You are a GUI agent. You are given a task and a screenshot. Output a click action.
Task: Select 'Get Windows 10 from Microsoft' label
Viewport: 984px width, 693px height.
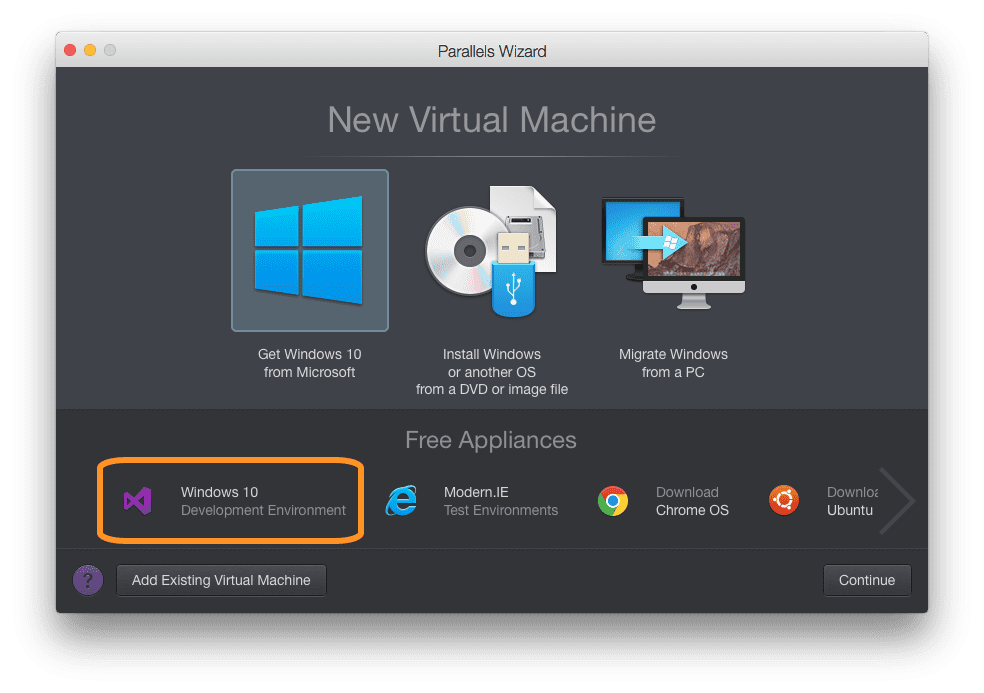point(309,363)
